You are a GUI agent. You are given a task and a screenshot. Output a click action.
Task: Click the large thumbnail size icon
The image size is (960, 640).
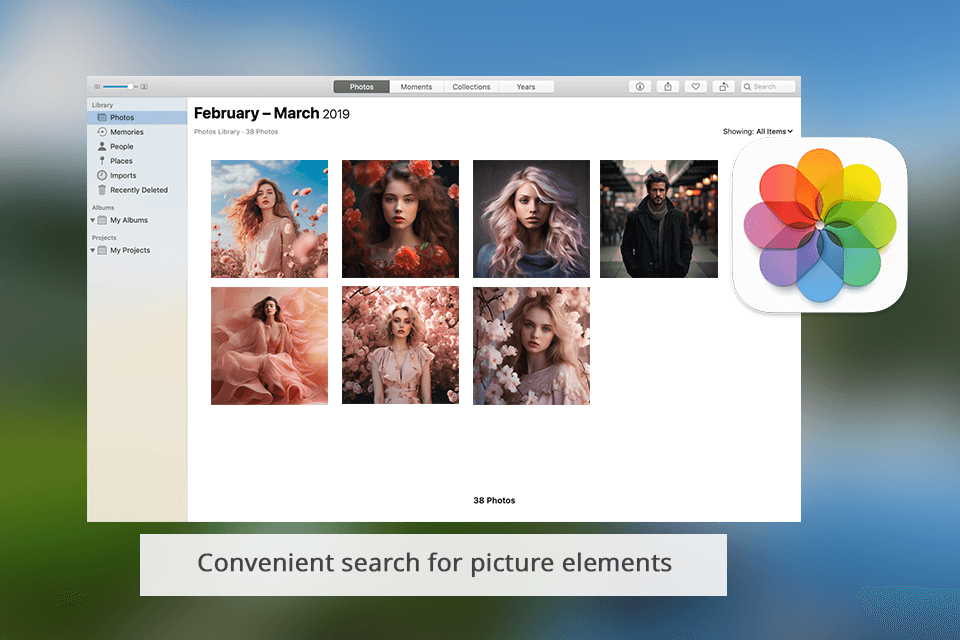coord(144,86)
